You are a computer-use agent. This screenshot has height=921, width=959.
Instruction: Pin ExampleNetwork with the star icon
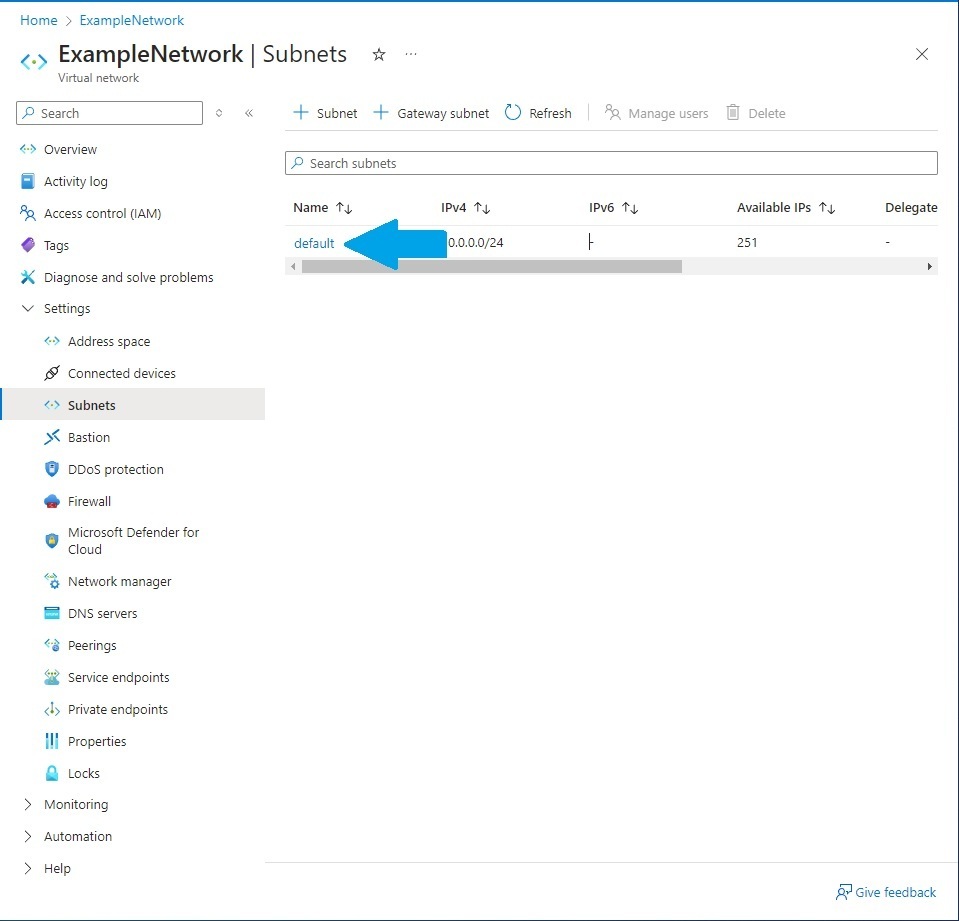click(378, 56)
